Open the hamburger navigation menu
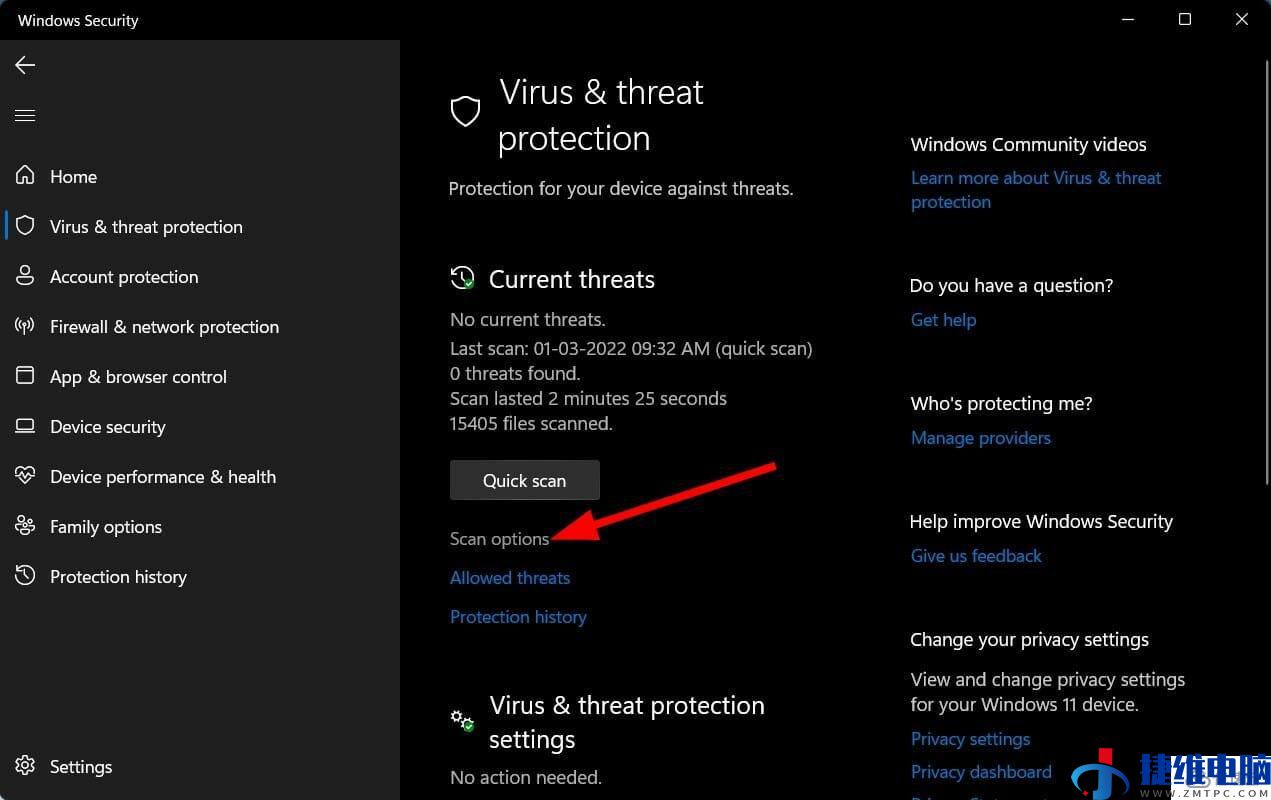The width and height of the screenshot is (1271, 800). tap(25, 116)
